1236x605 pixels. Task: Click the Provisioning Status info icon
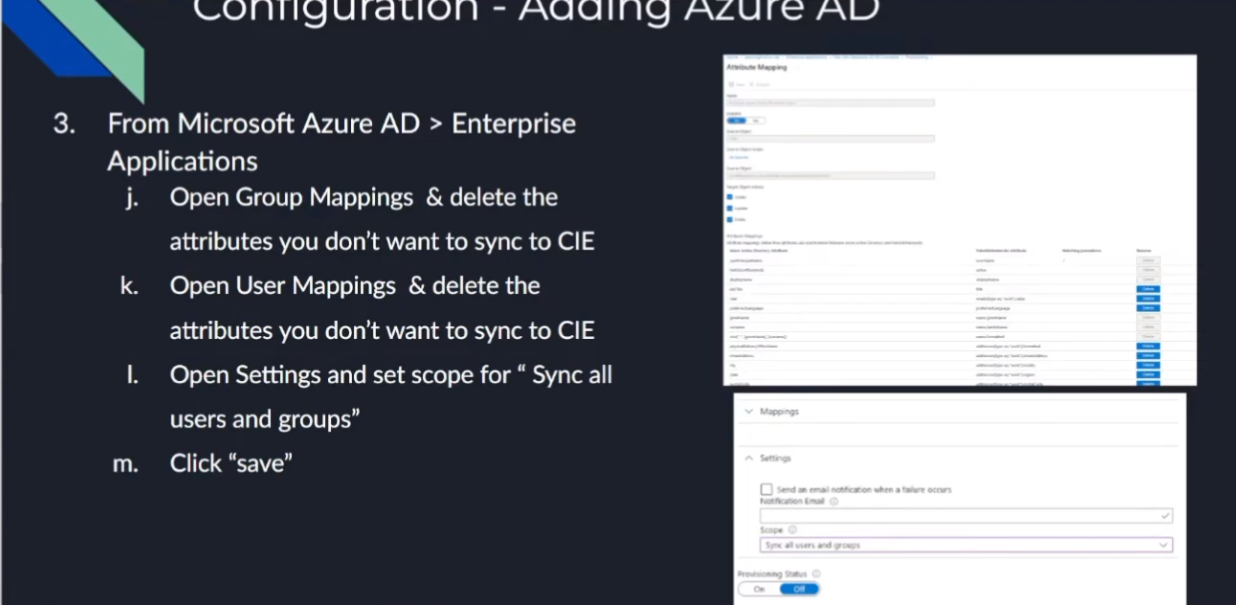816,574
